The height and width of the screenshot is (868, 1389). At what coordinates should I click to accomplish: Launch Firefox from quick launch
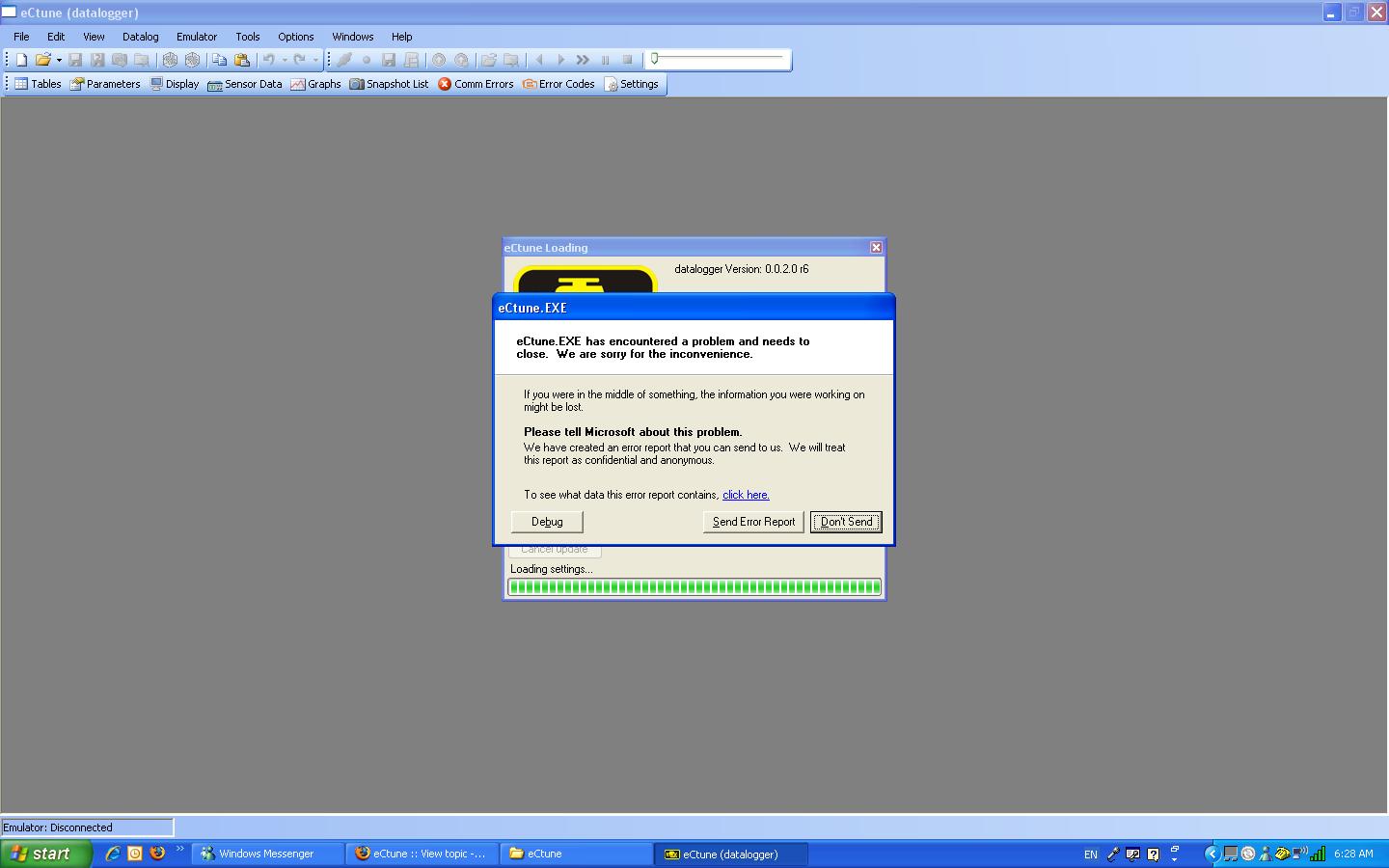point(157,854)
